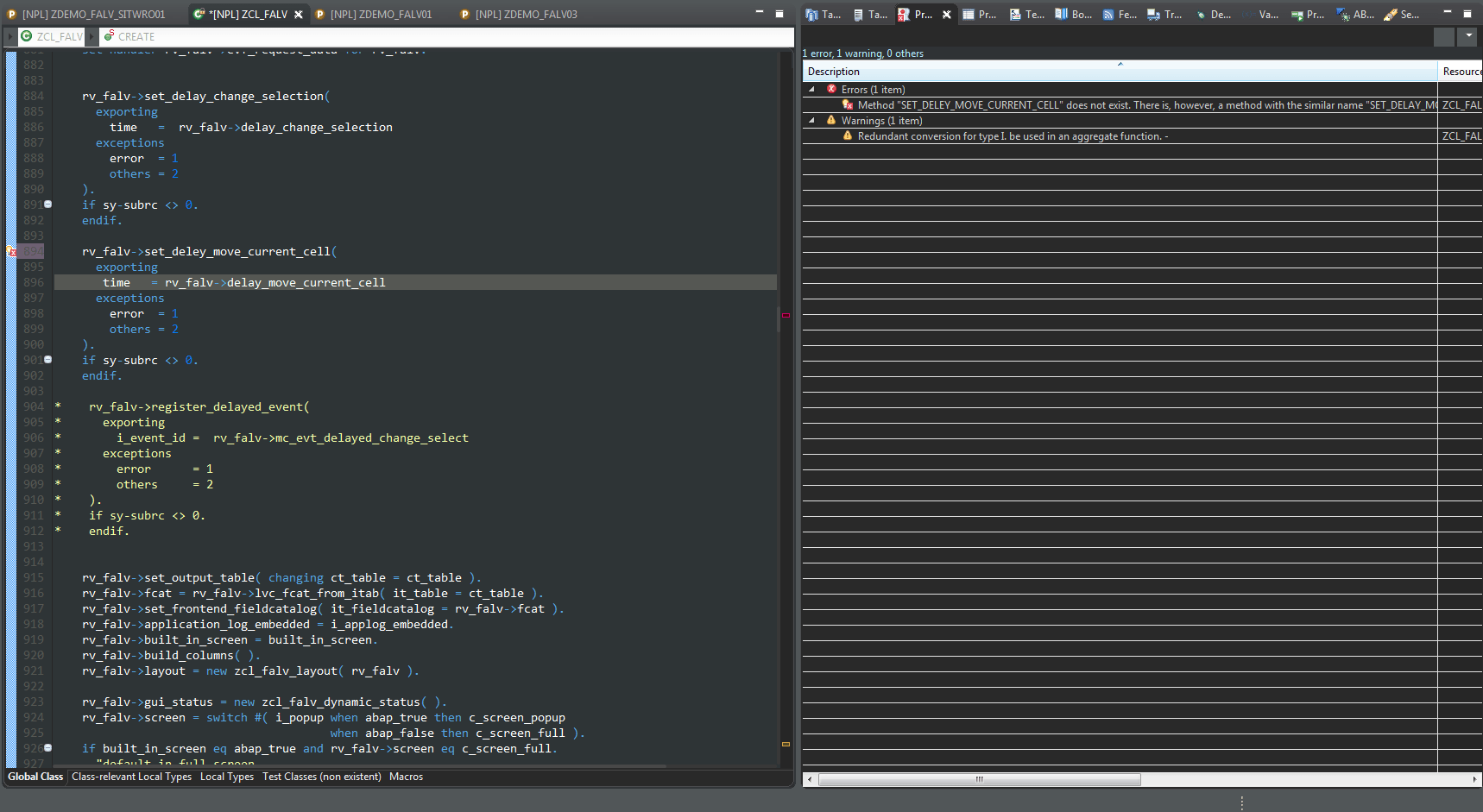This screenshot has width=1483, height=812.
Task: Collapse the Errors (1 item) group
Action: click(811, 89)
